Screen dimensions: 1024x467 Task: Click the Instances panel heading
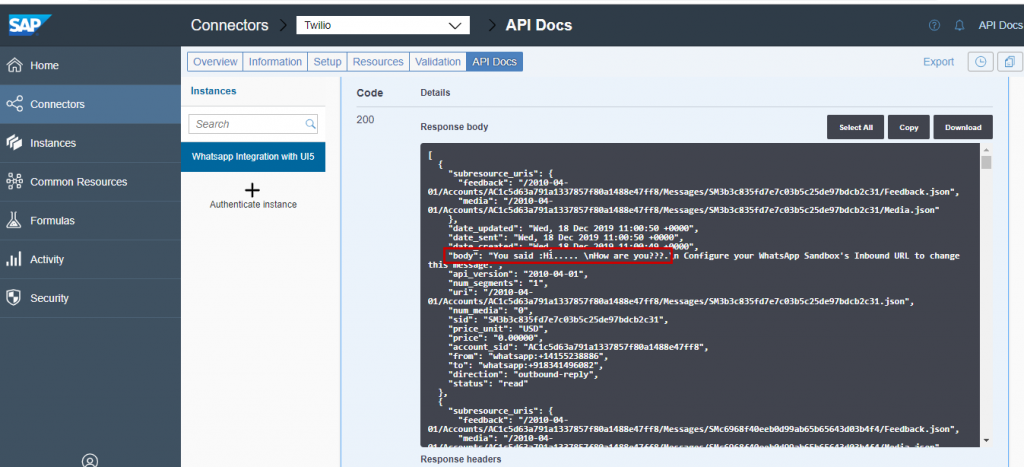[213, 91]
